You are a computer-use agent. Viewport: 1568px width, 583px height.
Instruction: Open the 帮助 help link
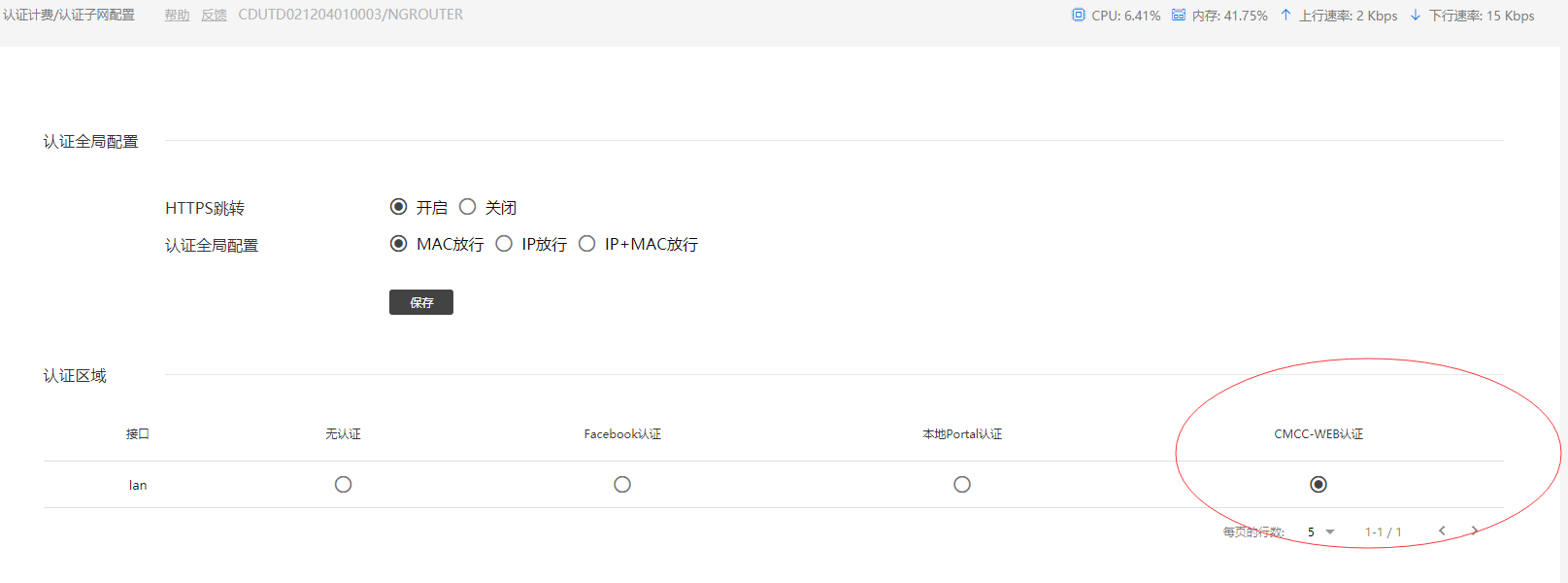177,16
